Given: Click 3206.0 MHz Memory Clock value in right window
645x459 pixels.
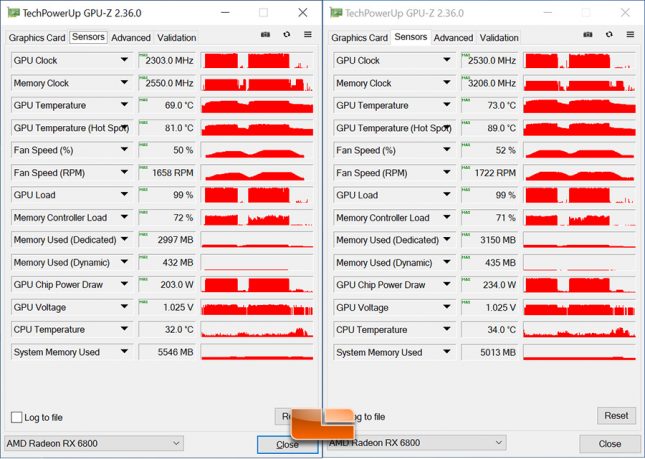Looking at the screenshot, I should 490,83.
